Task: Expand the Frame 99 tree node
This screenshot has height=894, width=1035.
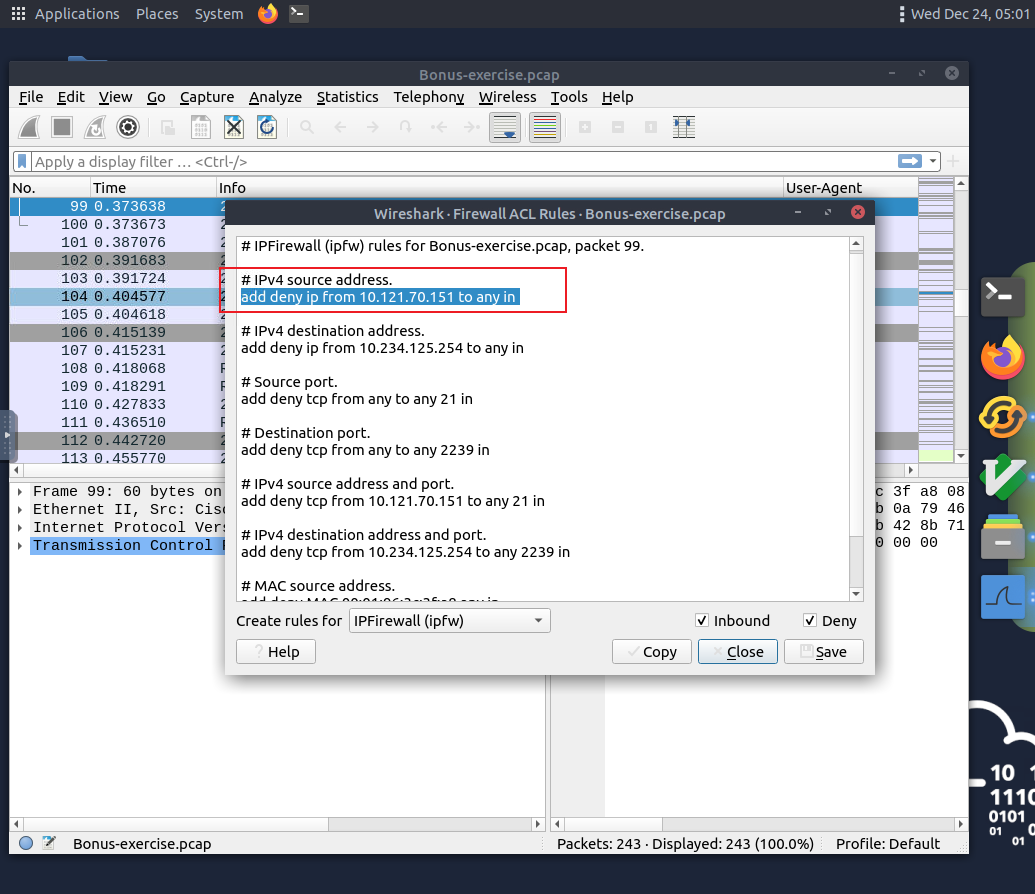Action: tap(20, 491)
